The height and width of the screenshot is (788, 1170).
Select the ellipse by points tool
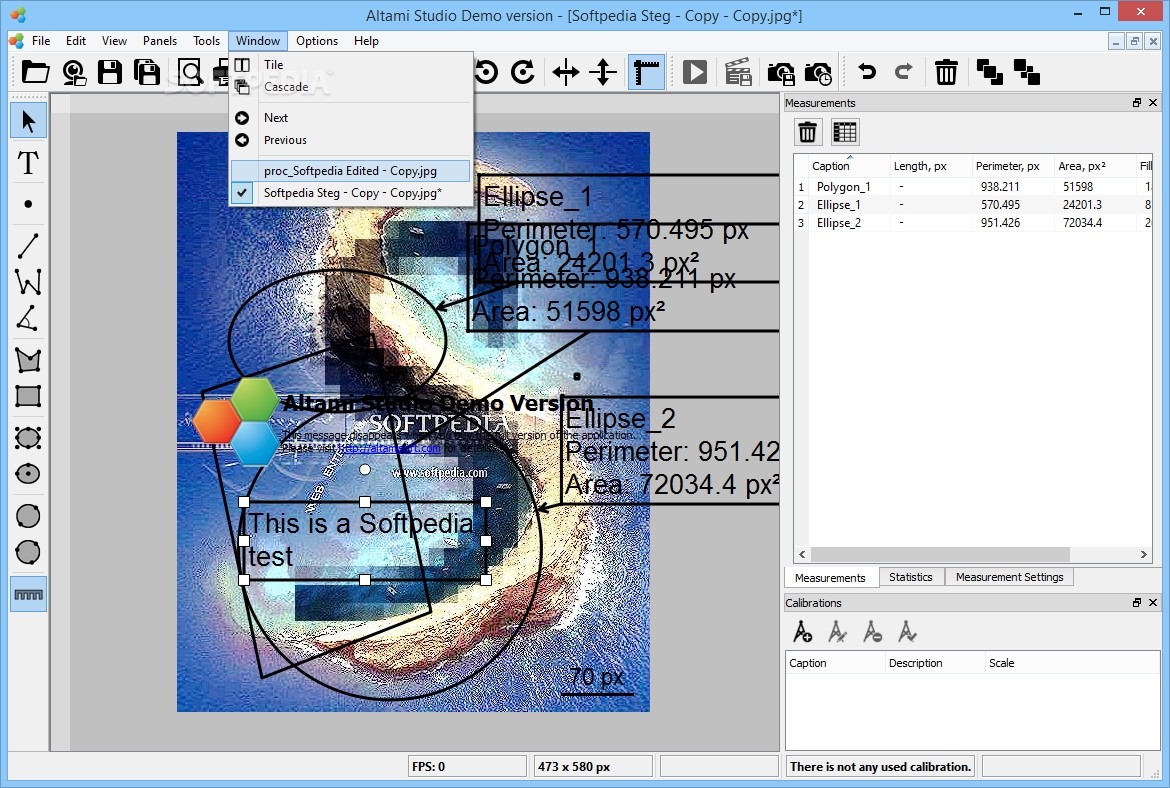pos(28,438)
